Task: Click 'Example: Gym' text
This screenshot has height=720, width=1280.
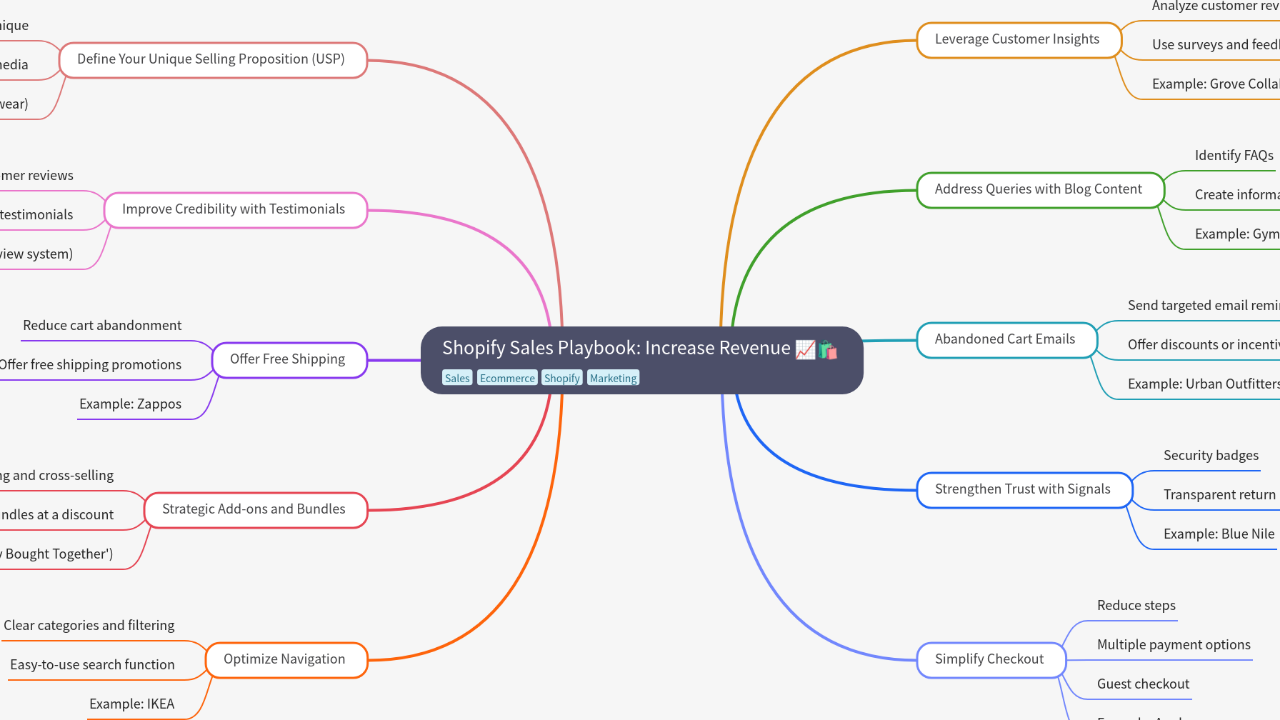Action: pyautogui.click(x=1237, y=234)
